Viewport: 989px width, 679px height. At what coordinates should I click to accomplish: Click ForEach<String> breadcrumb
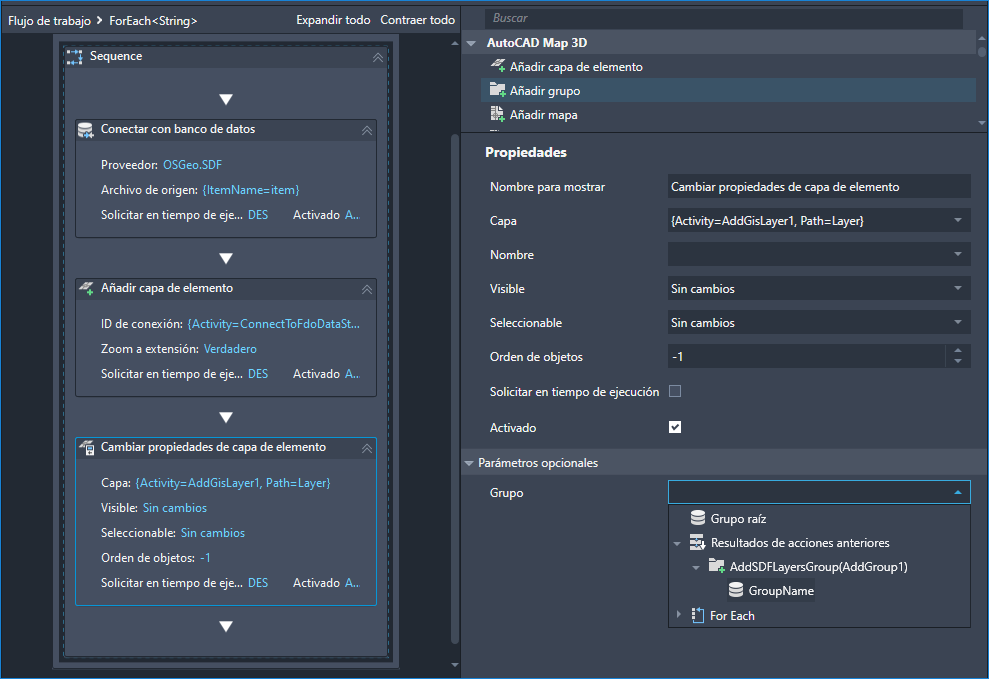(153, 21)
